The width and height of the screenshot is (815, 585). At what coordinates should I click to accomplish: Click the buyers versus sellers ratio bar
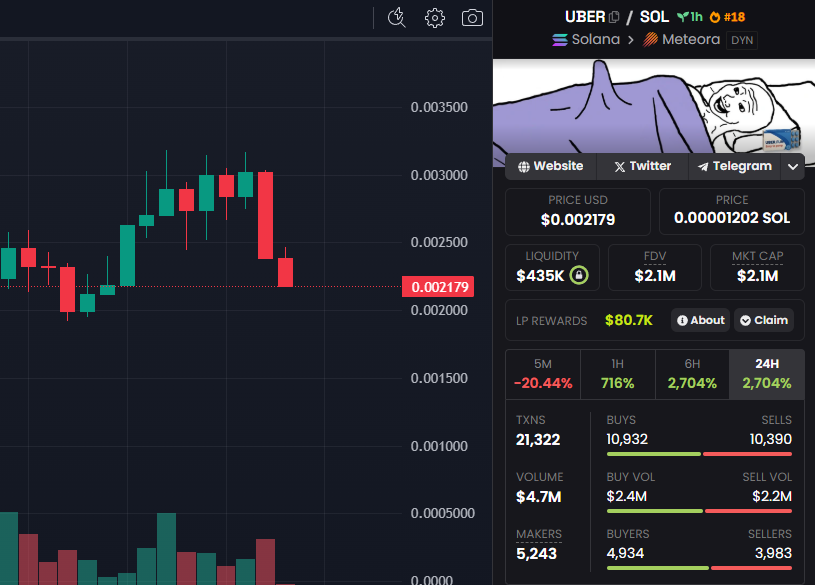(x=699, y=568)
